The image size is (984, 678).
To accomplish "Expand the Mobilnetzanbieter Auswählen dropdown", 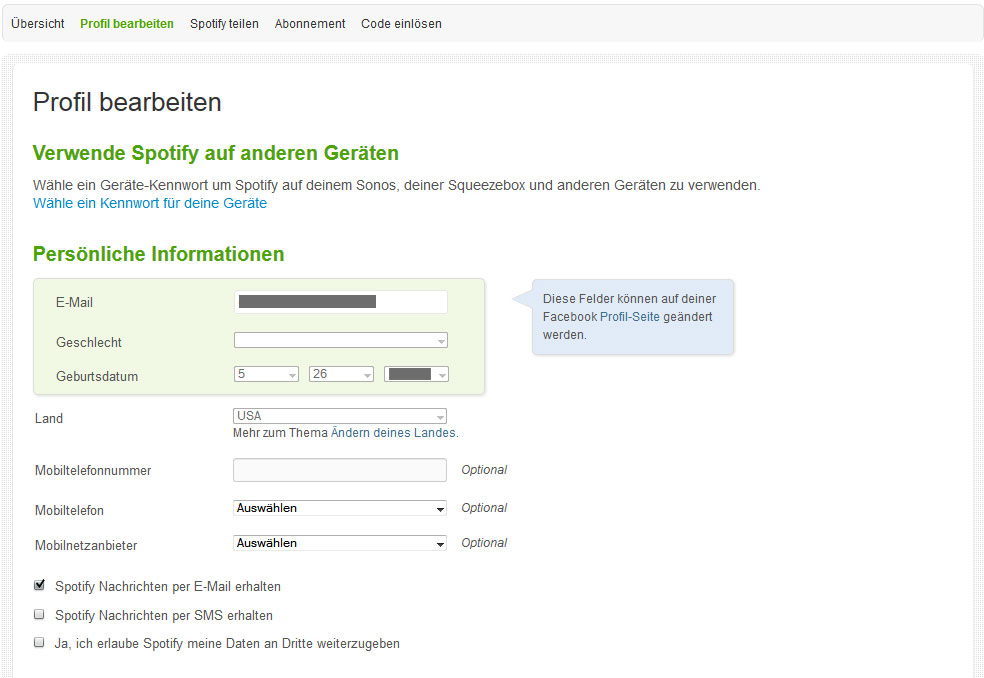I will [340, 544].
